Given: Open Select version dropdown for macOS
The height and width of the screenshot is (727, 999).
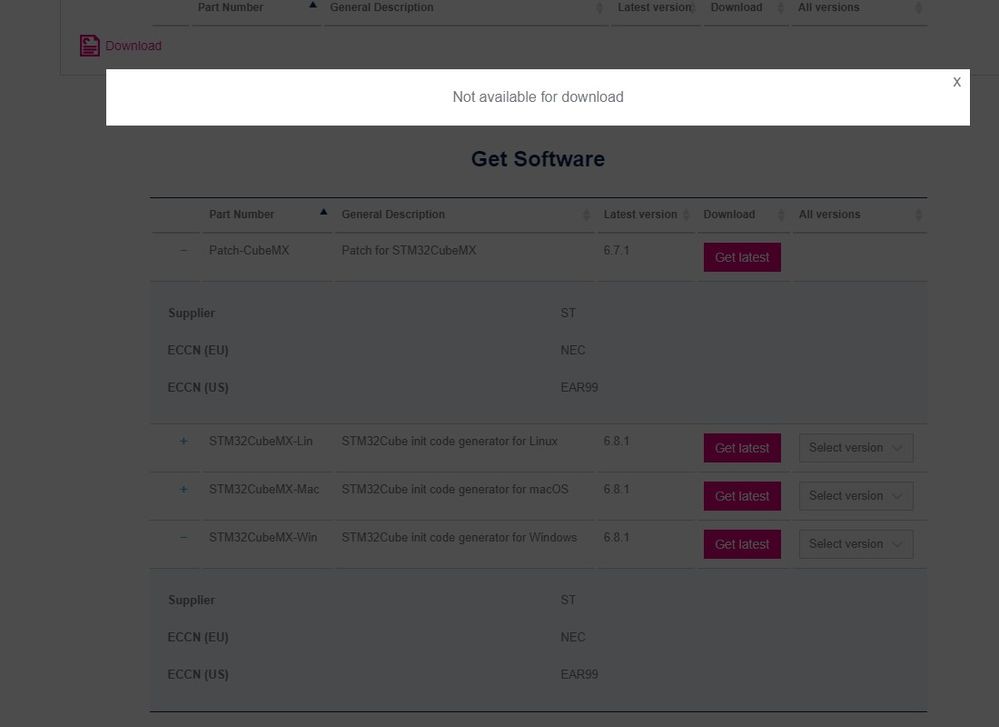Looking at the screenshot, I should (856, 496).
